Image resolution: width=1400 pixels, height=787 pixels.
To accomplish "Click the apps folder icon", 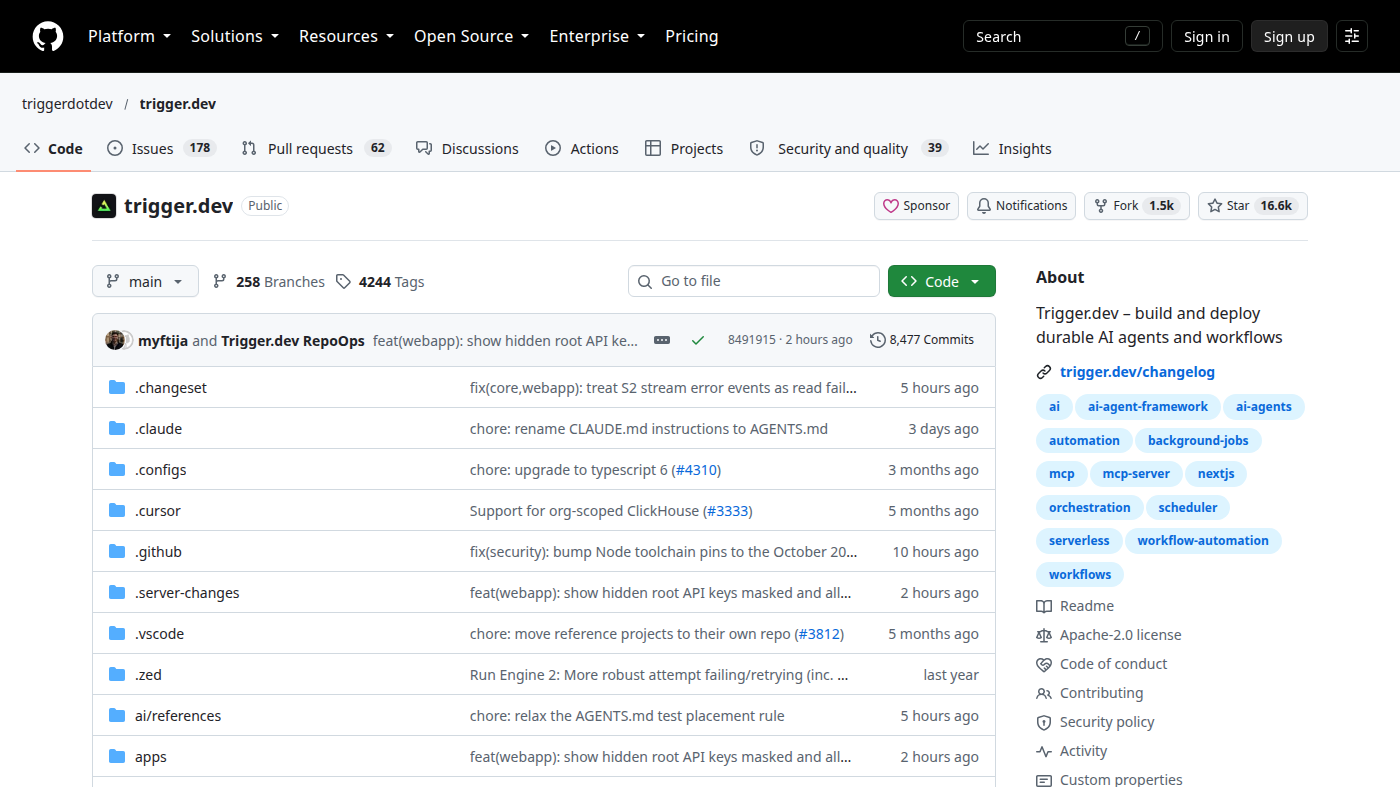I will pos(117,757).
